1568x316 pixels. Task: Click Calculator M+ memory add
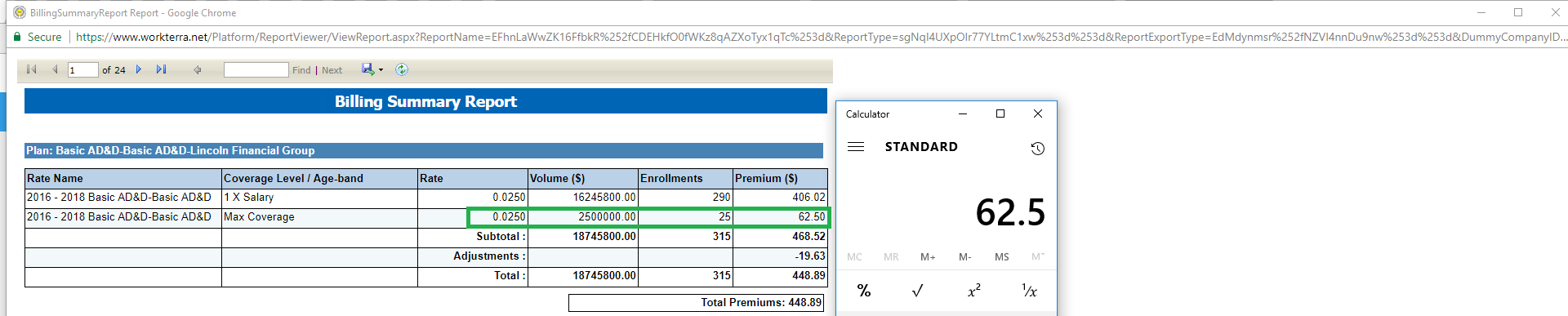pos(928,256)
